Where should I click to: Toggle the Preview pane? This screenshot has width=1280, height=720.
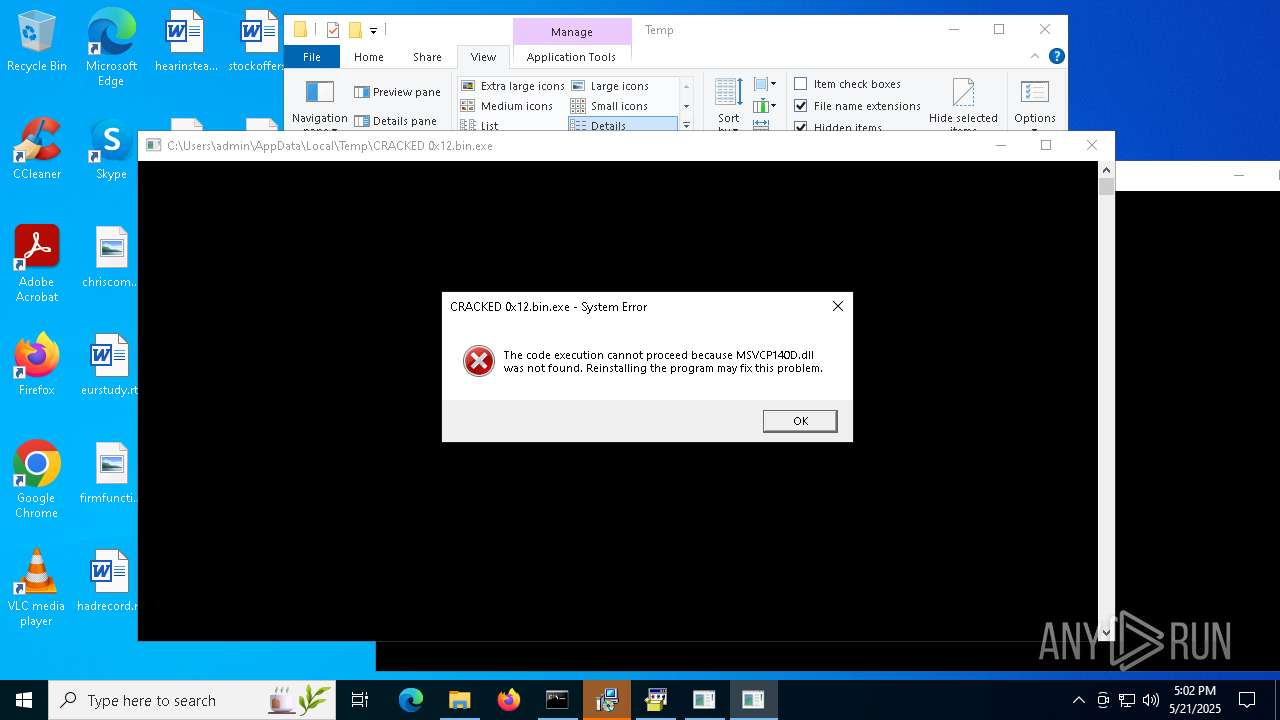click(397, 92)
